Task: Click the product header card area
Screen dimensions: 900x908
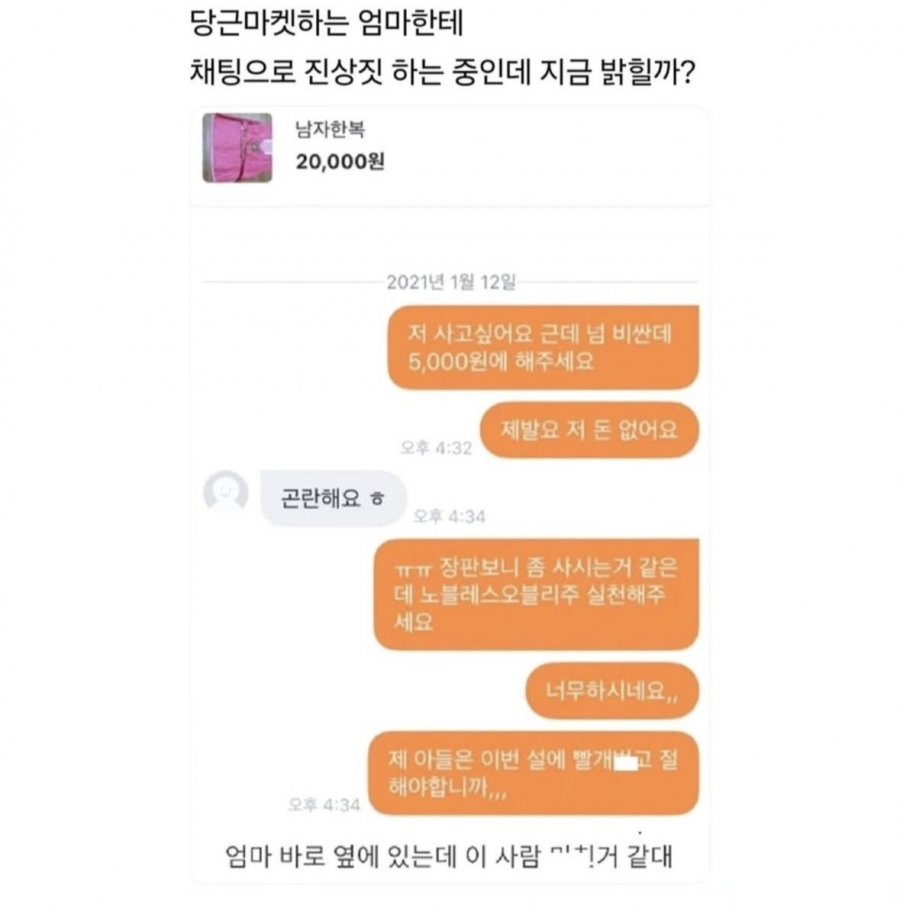Action: (450, 155)
